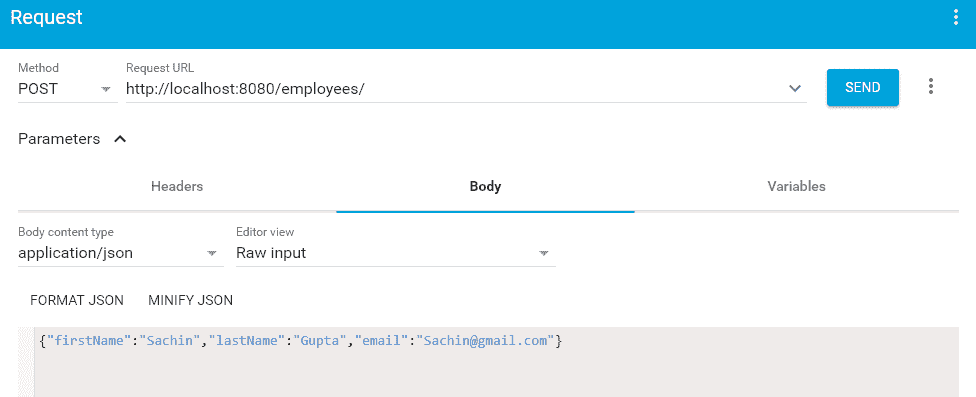Click the "Parameters" label
This screenshot has width=976, height=397.
click(x=59, y=139)
